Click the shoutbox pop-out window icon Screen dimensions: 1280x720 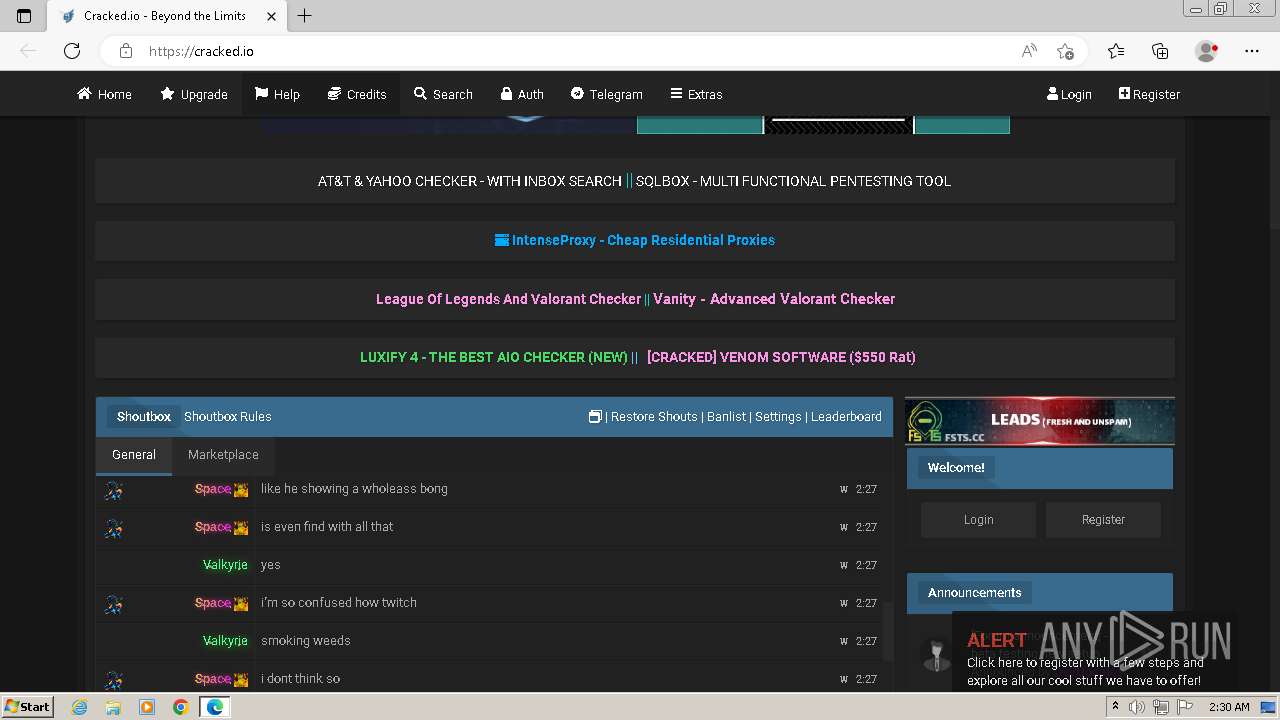(x=595, y=417)
